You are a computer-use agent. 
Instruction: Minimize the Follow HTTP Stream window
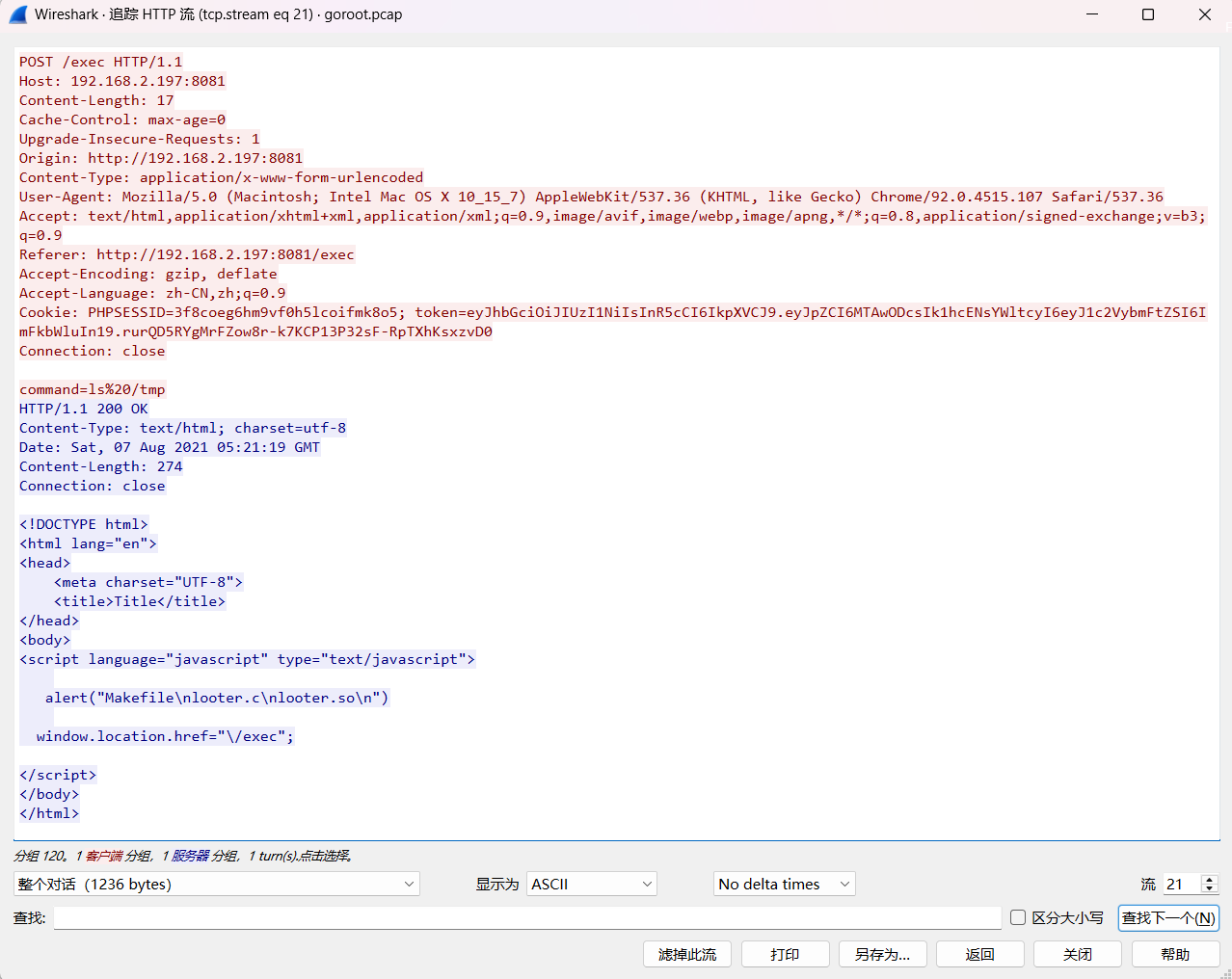1092,14
